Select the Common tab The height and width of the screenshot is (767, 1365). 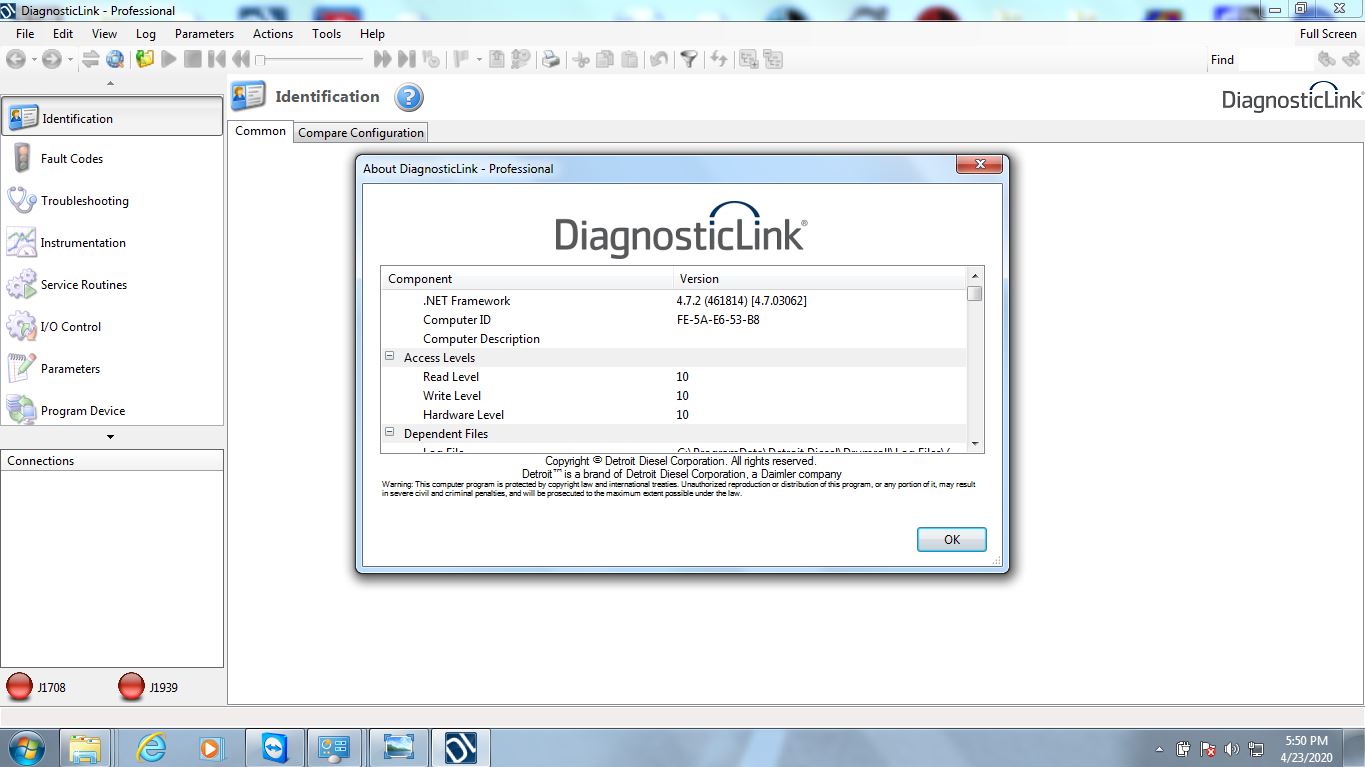(x=261, y=131)
